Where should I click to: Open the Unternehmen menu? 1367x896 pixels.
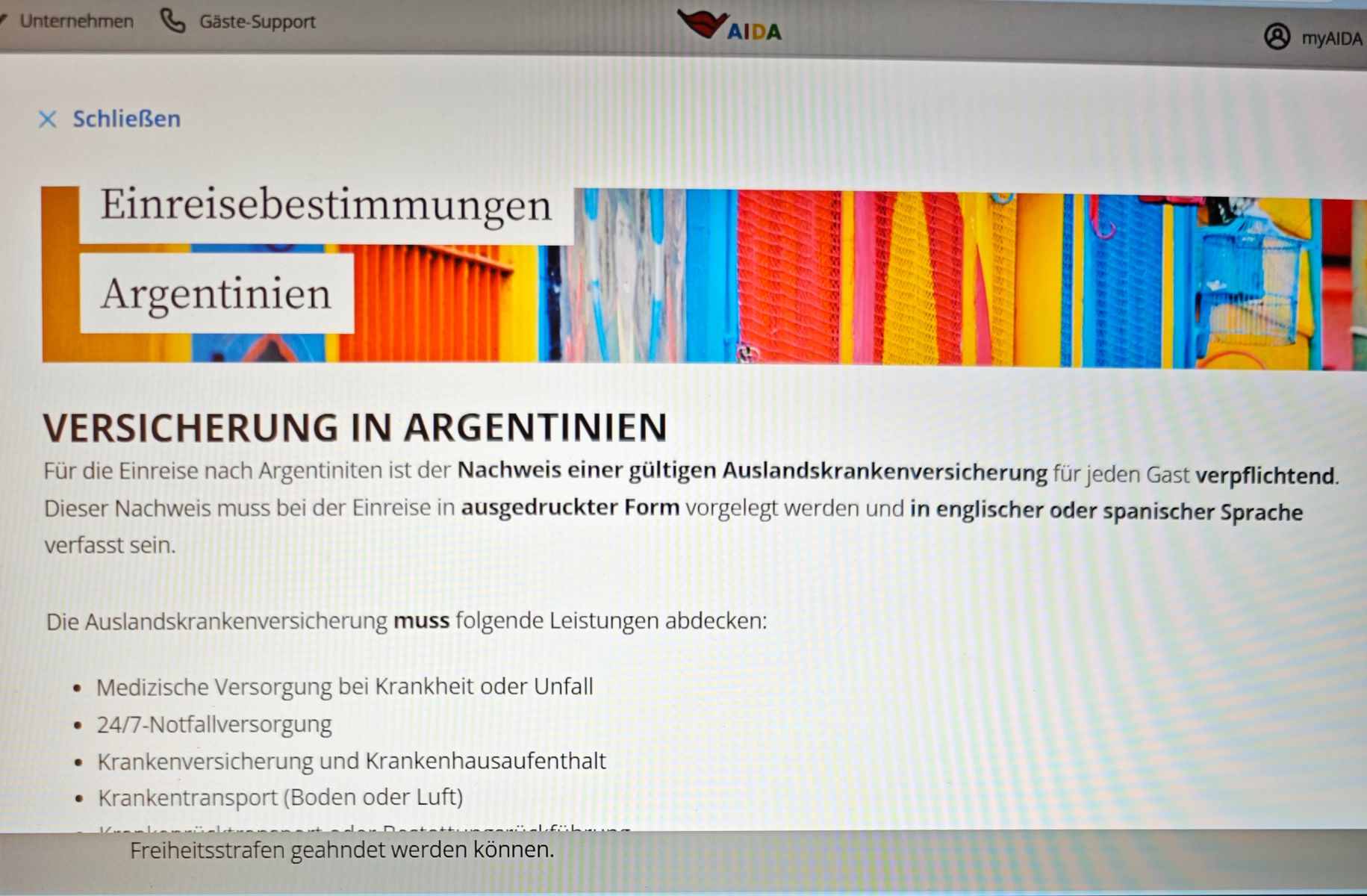pyautogui.click(x=76, y=21)
